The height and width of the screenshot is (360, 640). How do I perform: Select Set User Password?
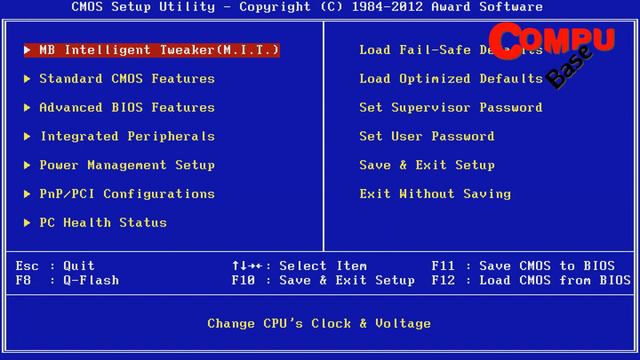[427, 136]
